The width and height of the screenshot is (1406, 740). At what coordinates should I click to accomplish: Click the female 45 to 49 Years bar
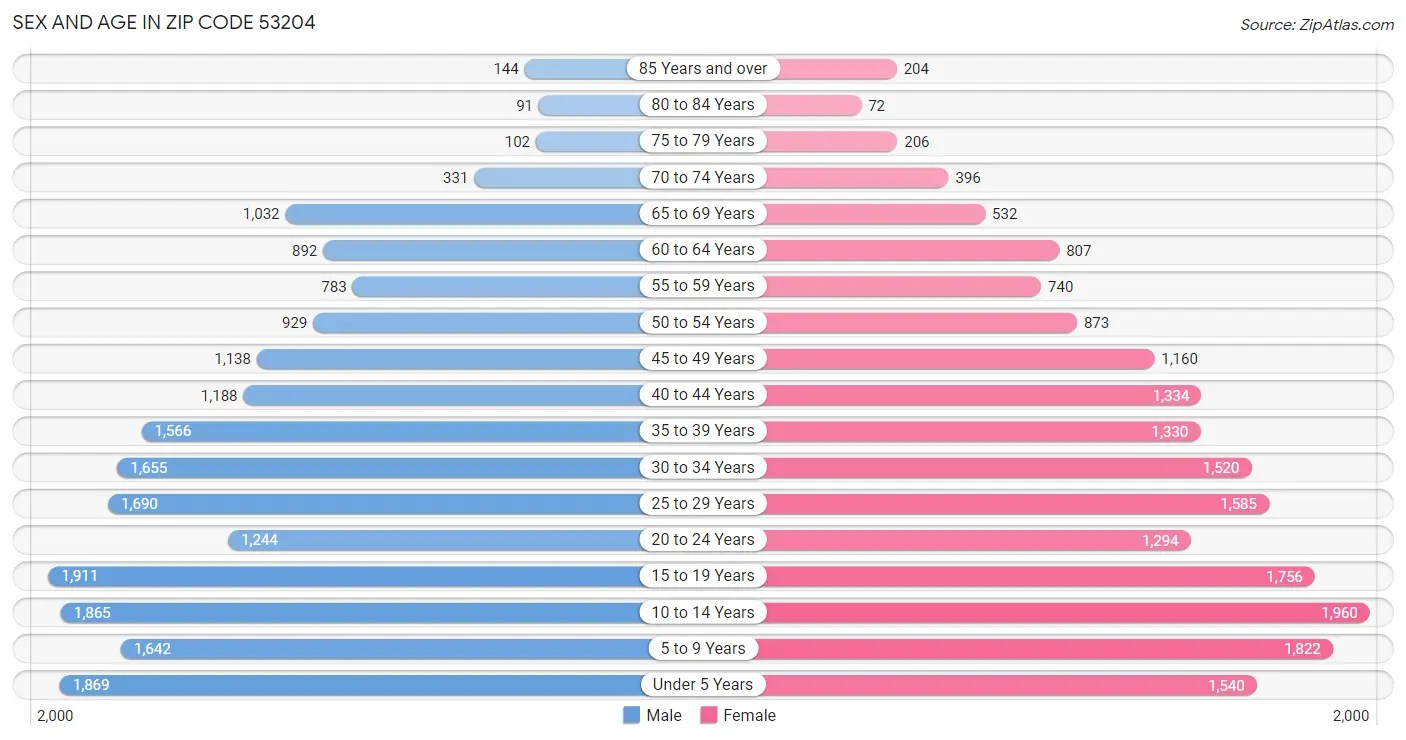click(958, 358)
